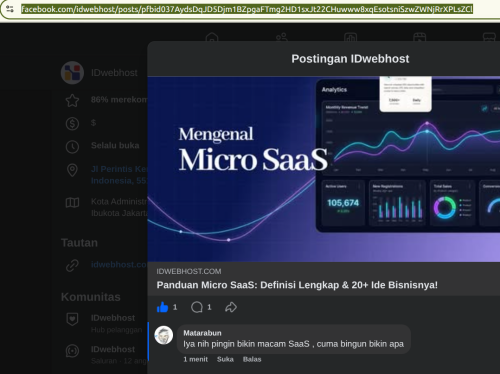The width and height of the screenshot is (500, 374).
Task: Open the idwebhost.com website link
Action: [x=119, y=265]
